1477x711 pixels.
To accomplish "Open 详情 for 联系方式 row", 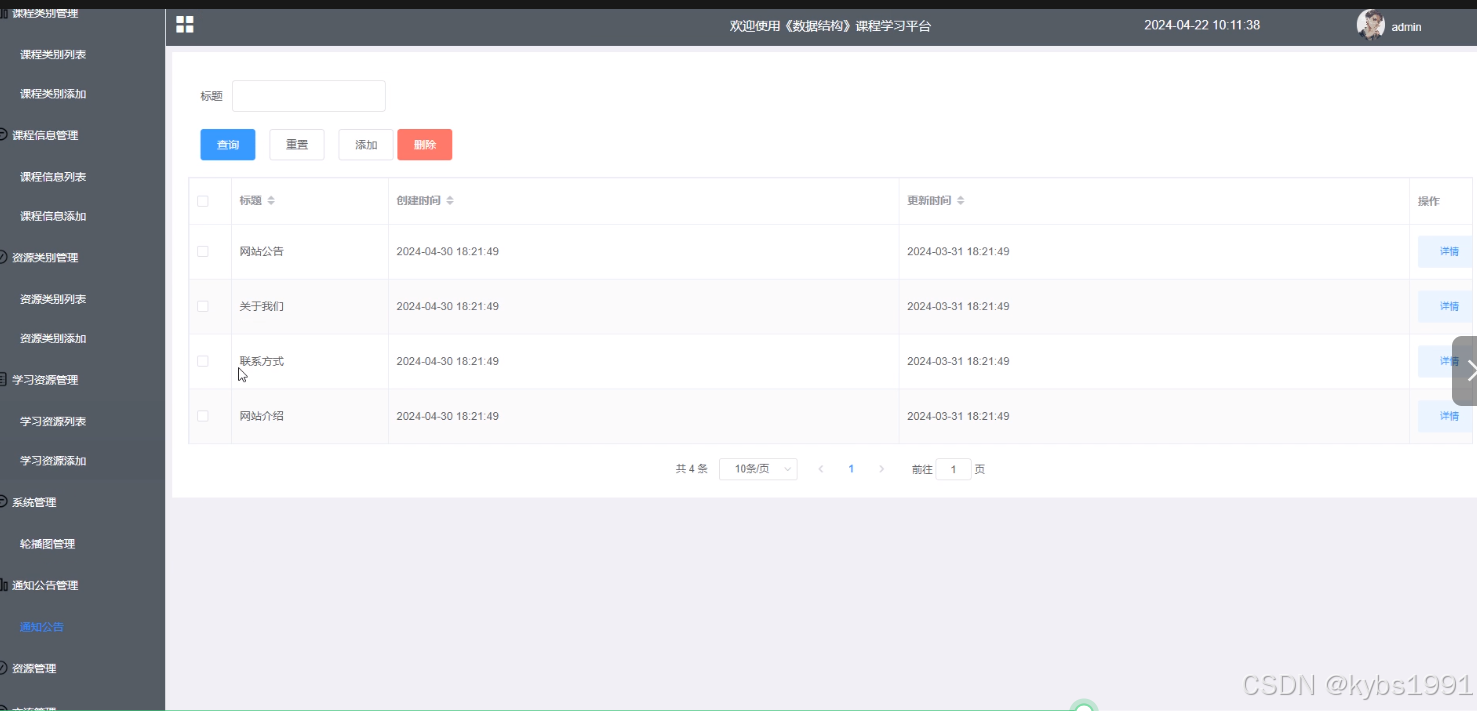I will (1435, 361).
